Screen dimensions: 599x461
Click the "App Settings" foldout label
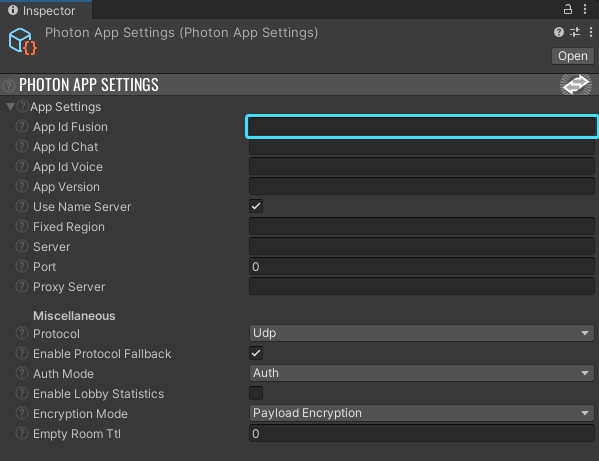[66, 107]
